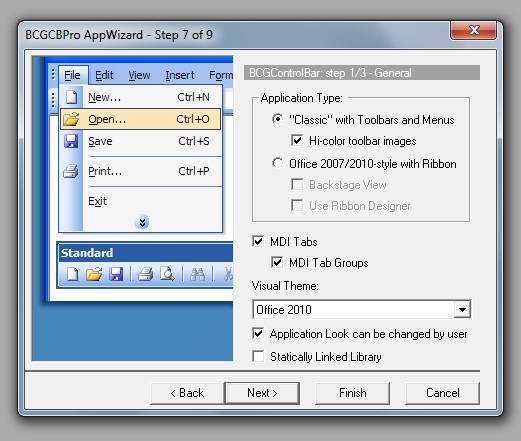Click the Print Preview magnifier icon in Standard toolbar
This screenshot has height=441, width=521.
click(x=167, y=274)
